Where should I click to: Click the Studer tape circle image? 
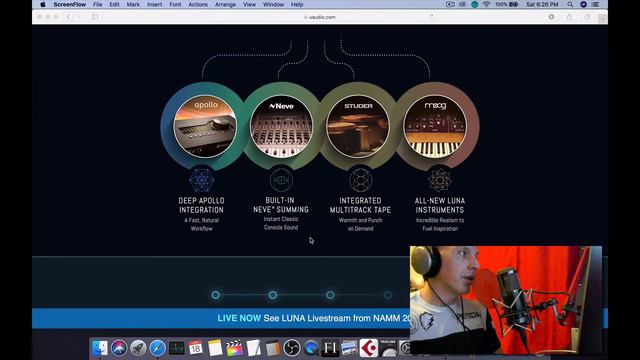pos(358,127)
